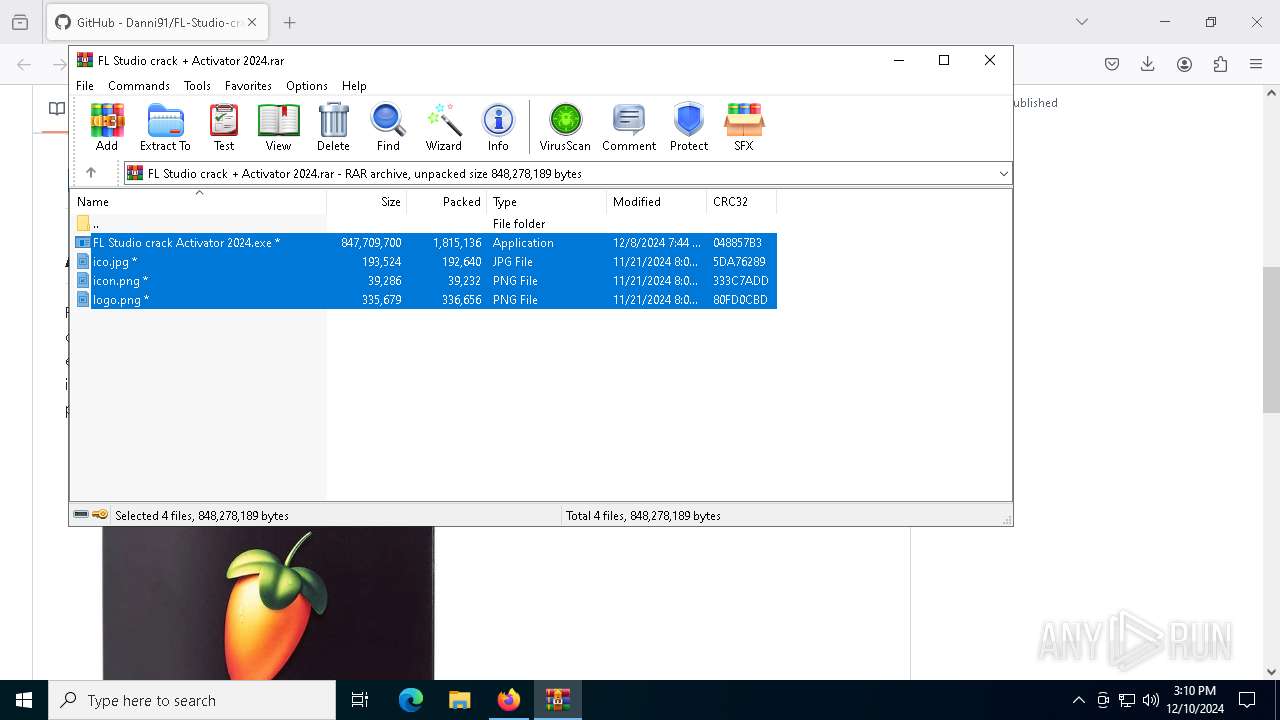Add a Comment to the archive

tap(629, 127)
